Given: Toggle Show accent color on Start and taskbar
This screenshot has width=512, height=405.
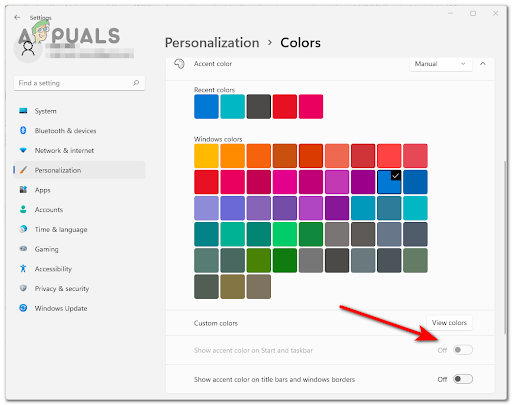Looking at the screenshot, I should click(463, 350).
